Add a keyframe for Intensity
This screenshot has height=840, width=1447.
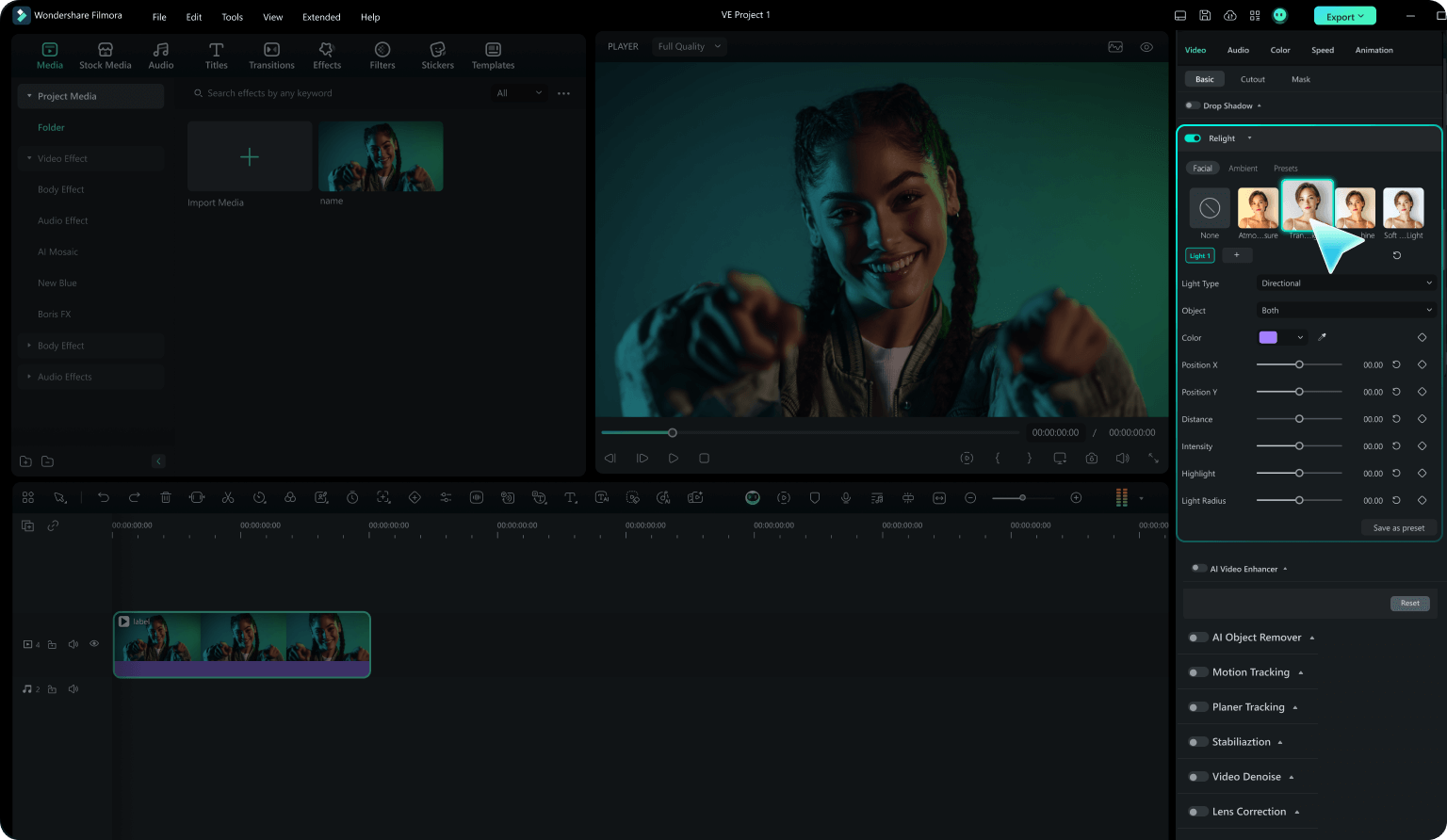(1422, 446)
